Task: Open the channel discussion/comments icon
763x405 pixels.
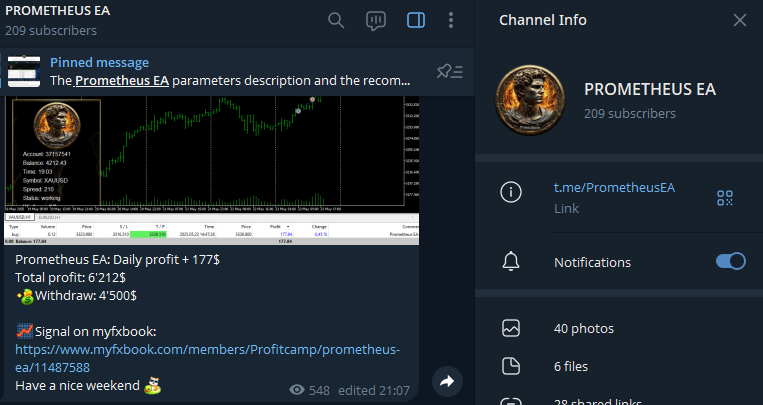Action: [376, 20]
